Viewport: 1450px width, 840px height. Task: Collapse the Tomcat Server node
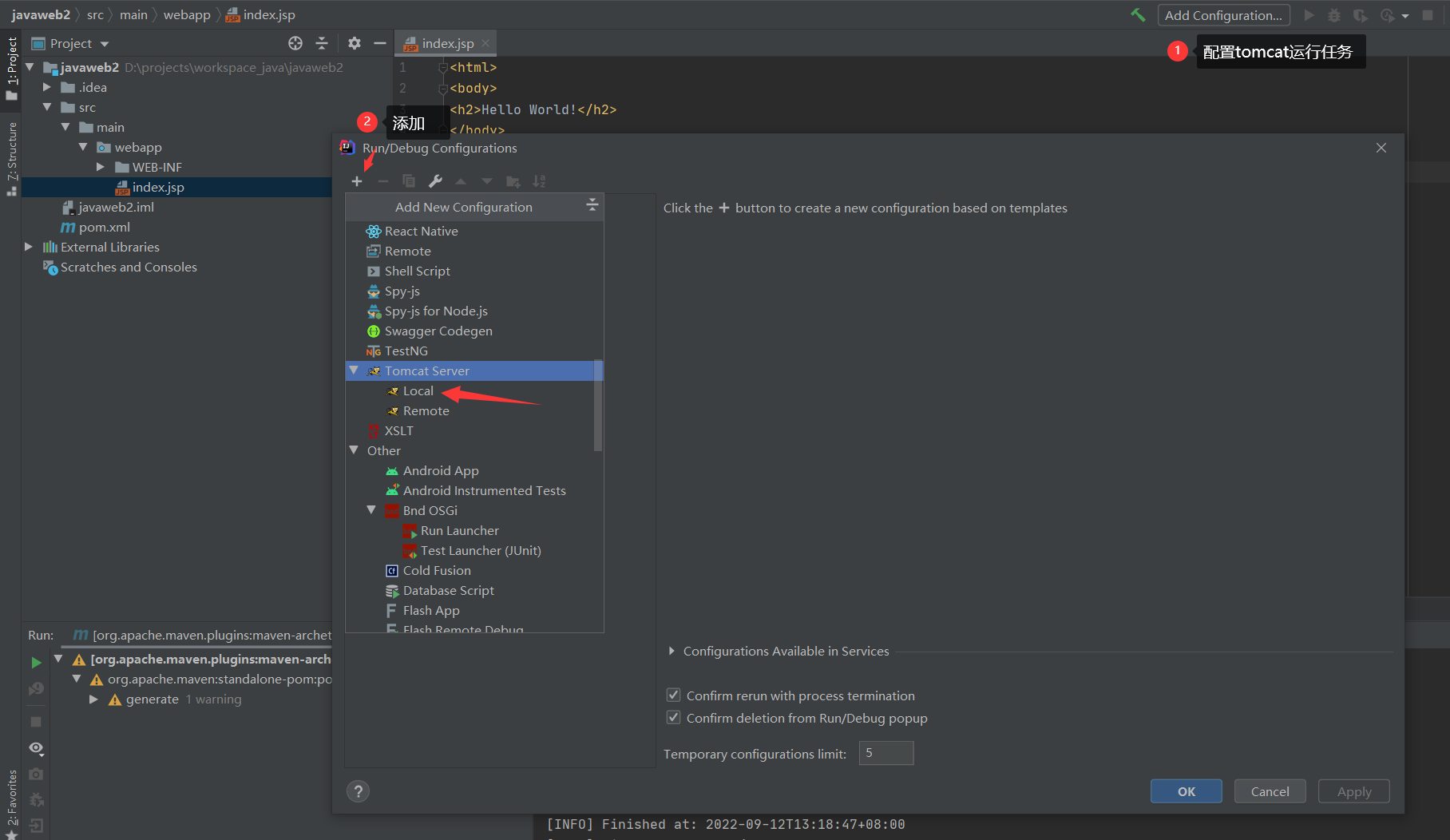click(354, 370)
